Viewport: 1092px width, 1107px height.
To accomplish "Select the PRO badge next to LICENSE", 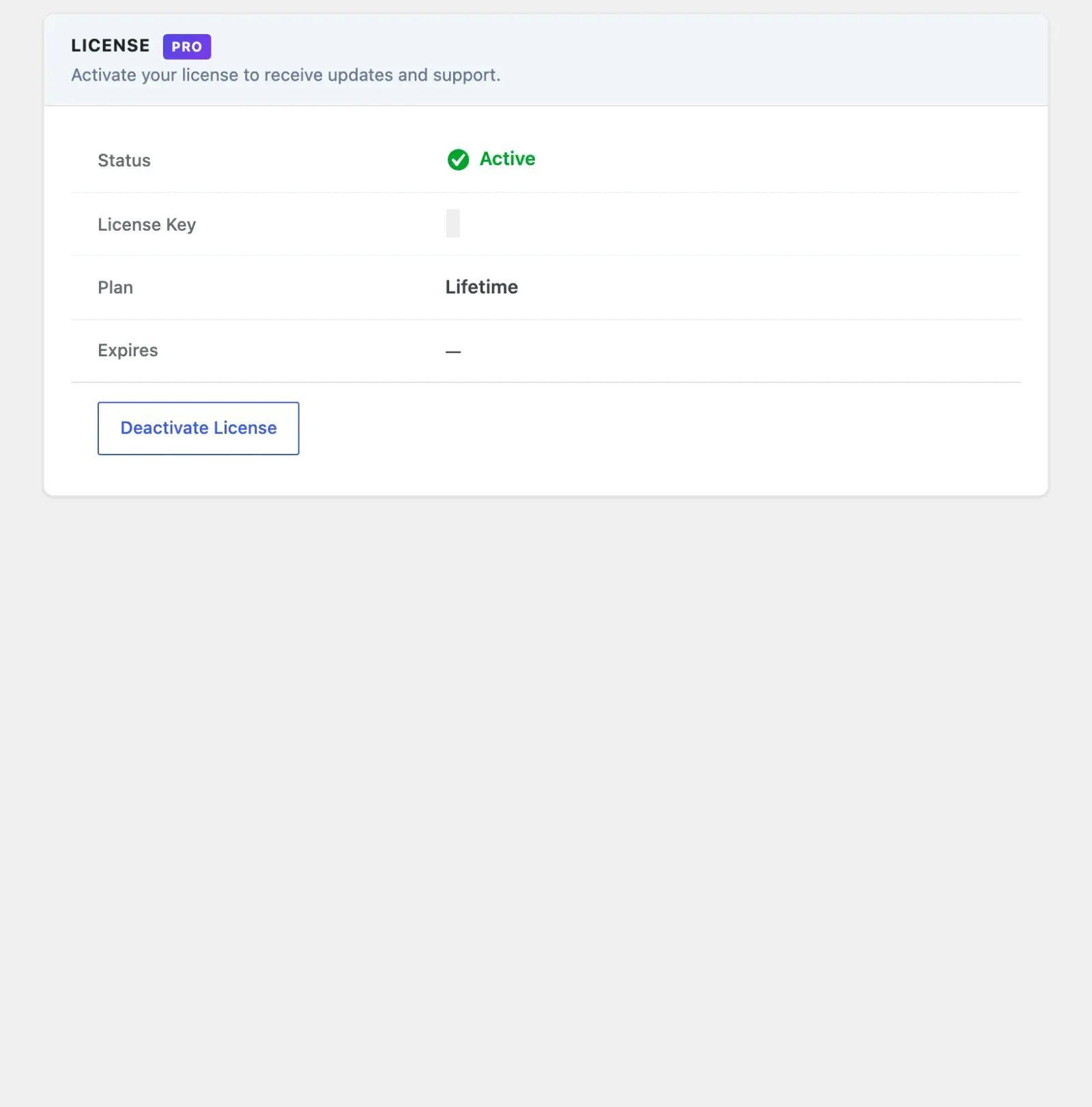I will click(187, 46).
